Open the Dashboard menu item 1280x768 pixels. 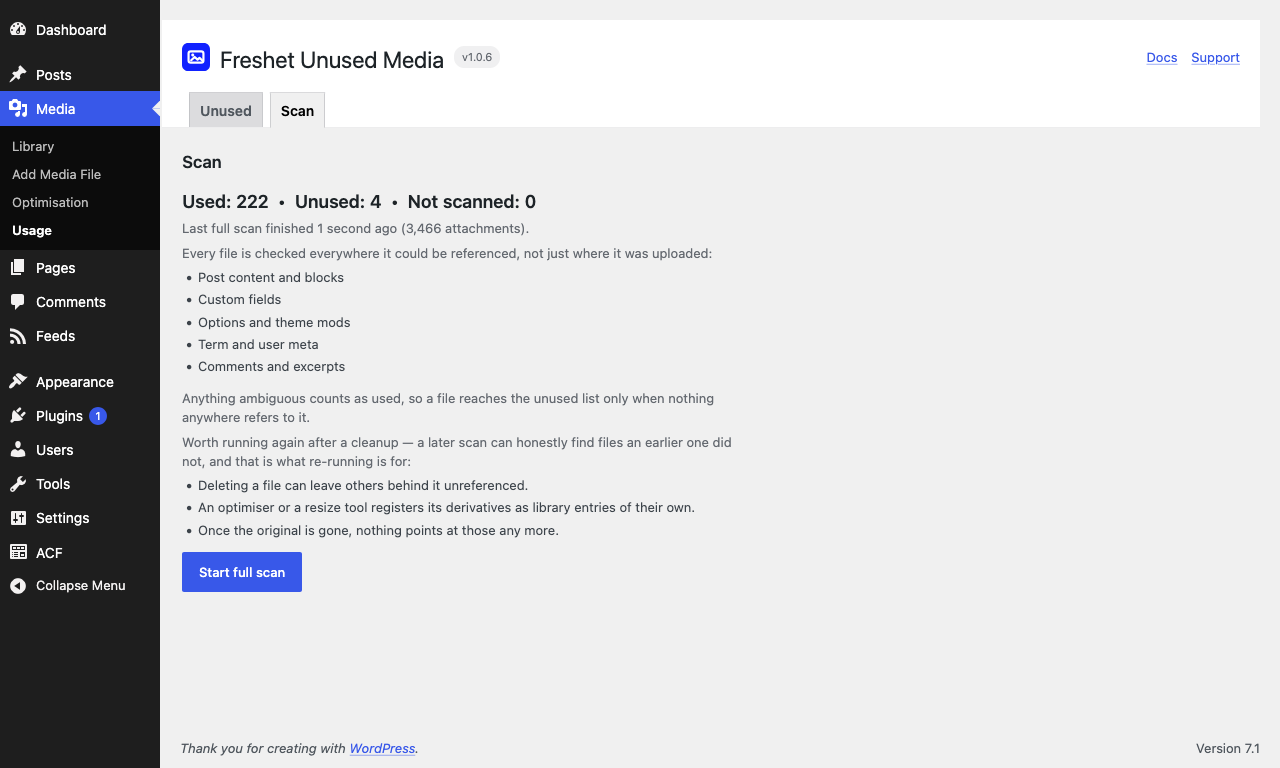[80, 30]
